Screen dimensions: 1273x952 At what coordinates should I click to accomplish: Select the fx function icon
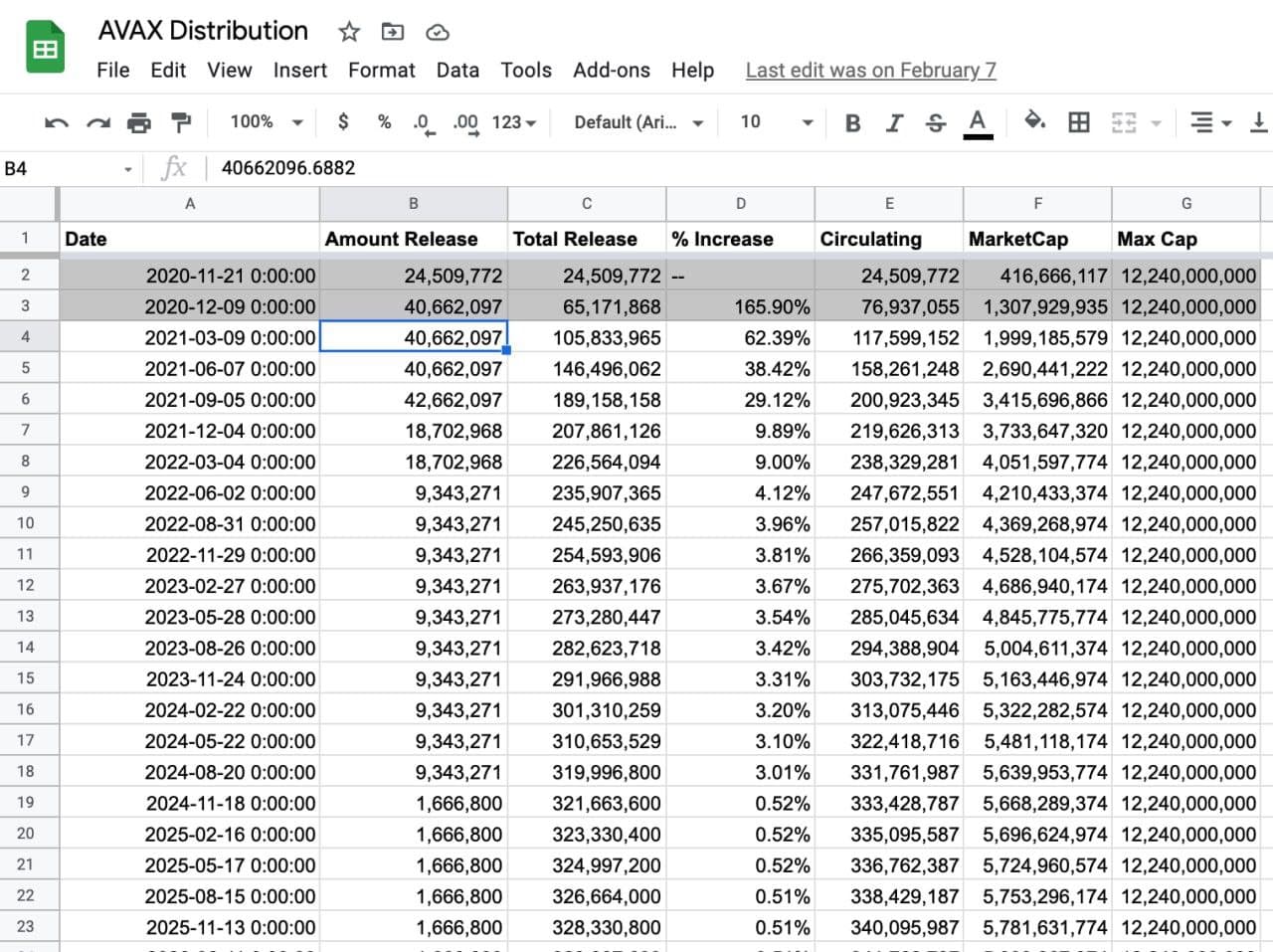174,168
